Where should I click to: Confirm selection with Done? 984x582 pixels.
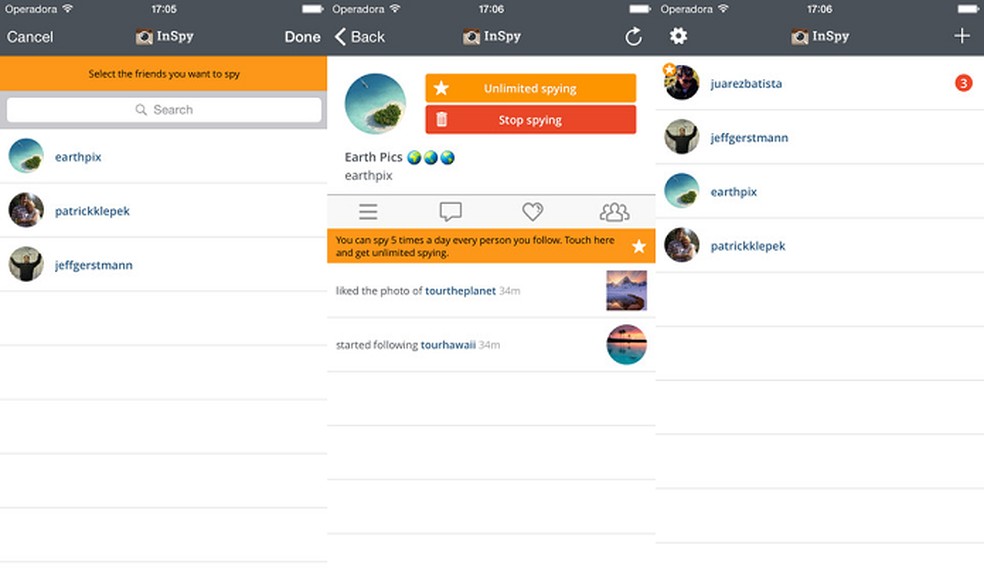(x=302, y=36)
